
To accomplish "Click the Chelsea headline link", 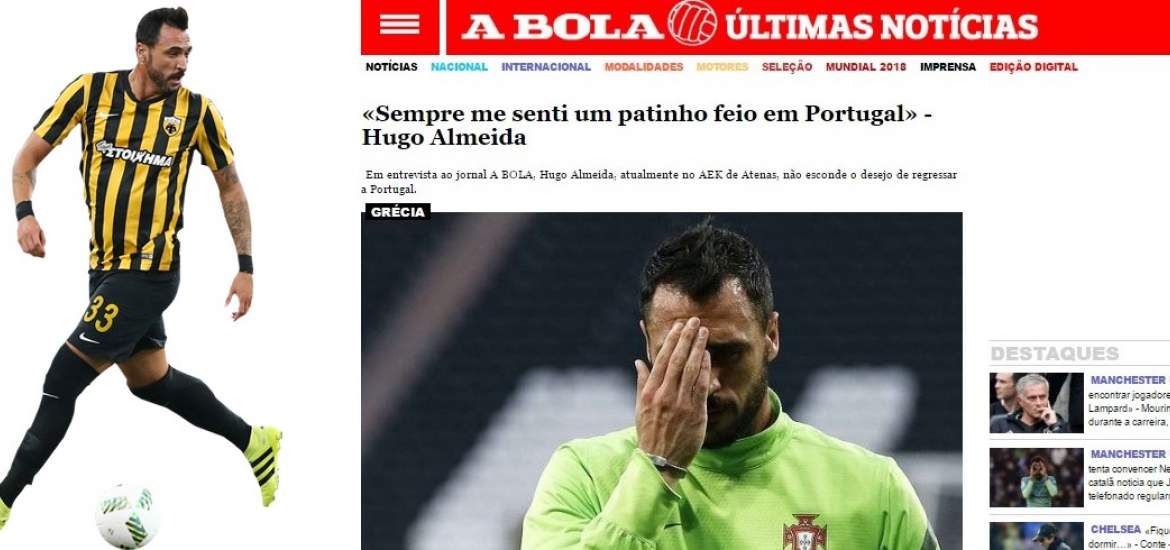I will (1116, 529).
